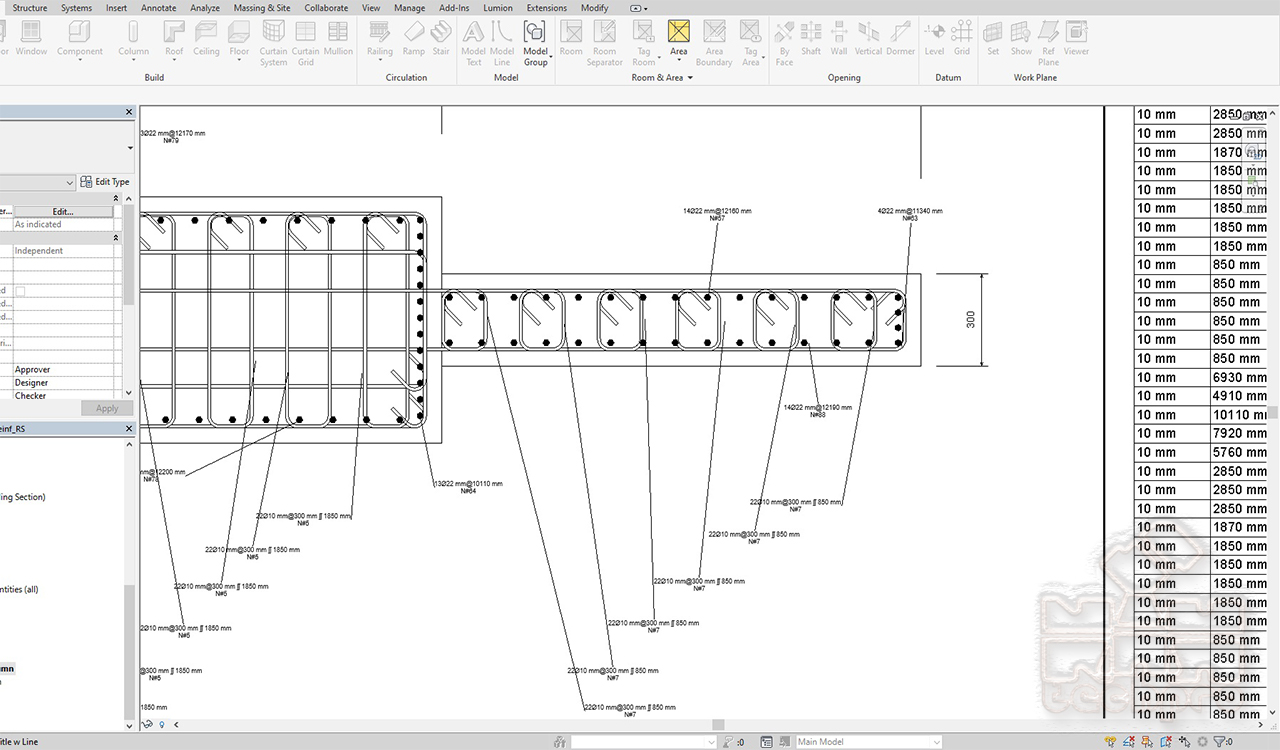The width and height of the screenshot is (1280, 750).
Task: Switch to the Modify tab
Action: pos(594,8)
